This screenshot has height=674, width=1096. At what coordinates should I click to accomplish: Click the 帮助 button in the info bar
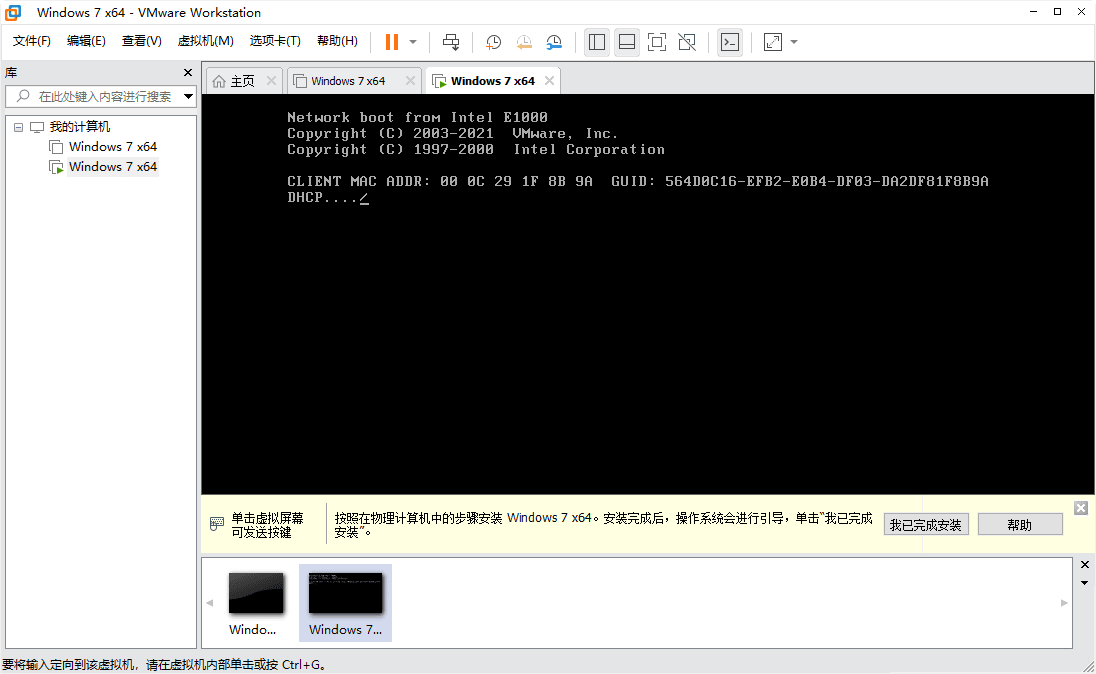pos(1020,524)
